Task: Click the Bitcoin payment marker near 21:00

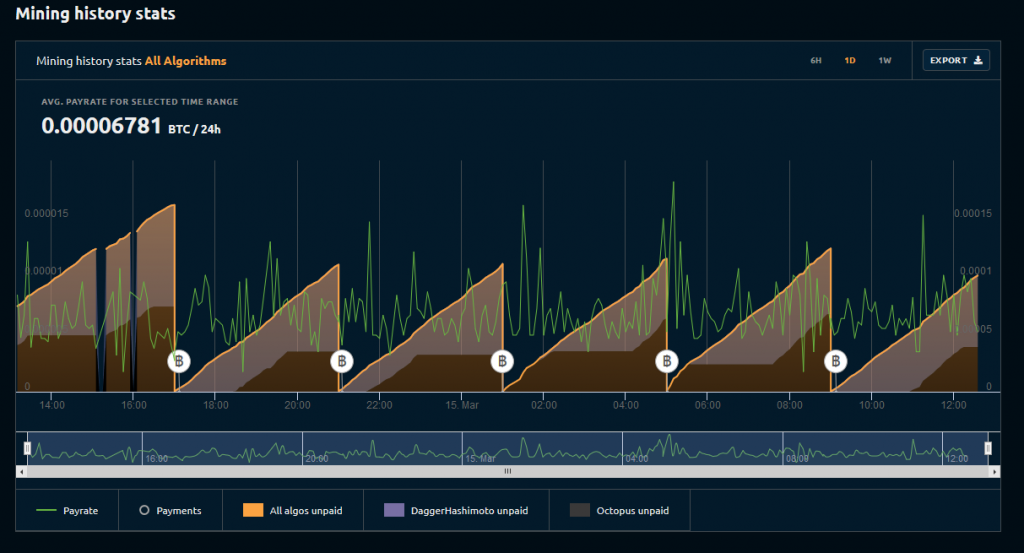Action: (342, 361)
